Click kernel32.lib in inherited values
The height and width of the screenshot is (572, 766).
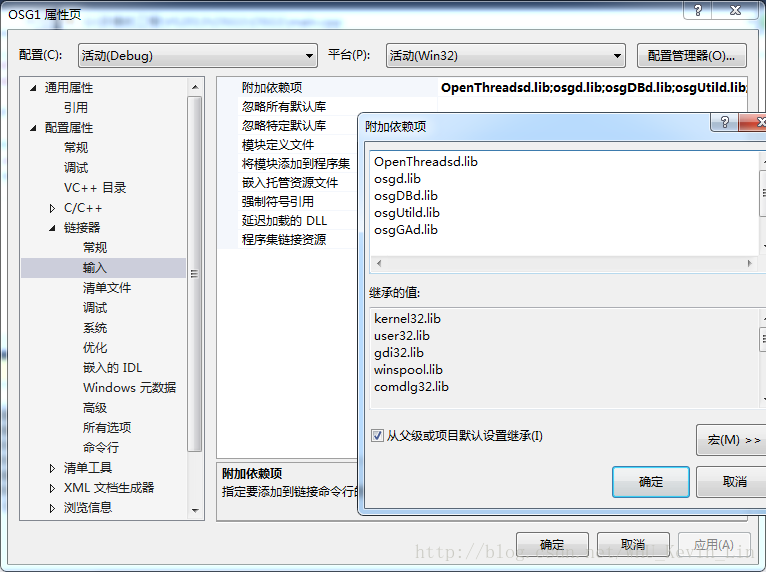[407, 319]
